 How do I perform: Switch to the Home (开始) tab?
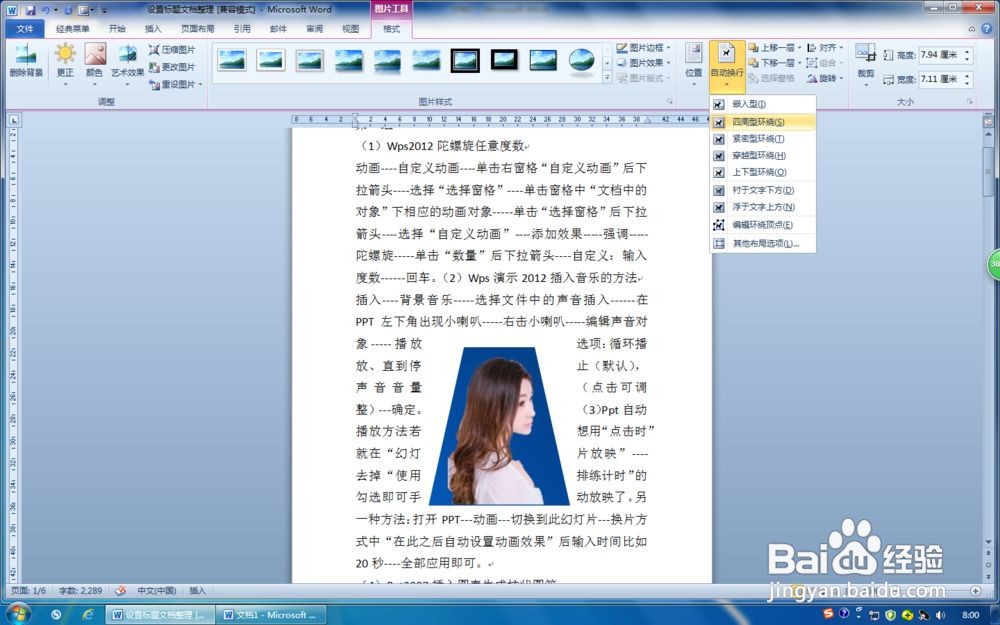pos(117,29)
